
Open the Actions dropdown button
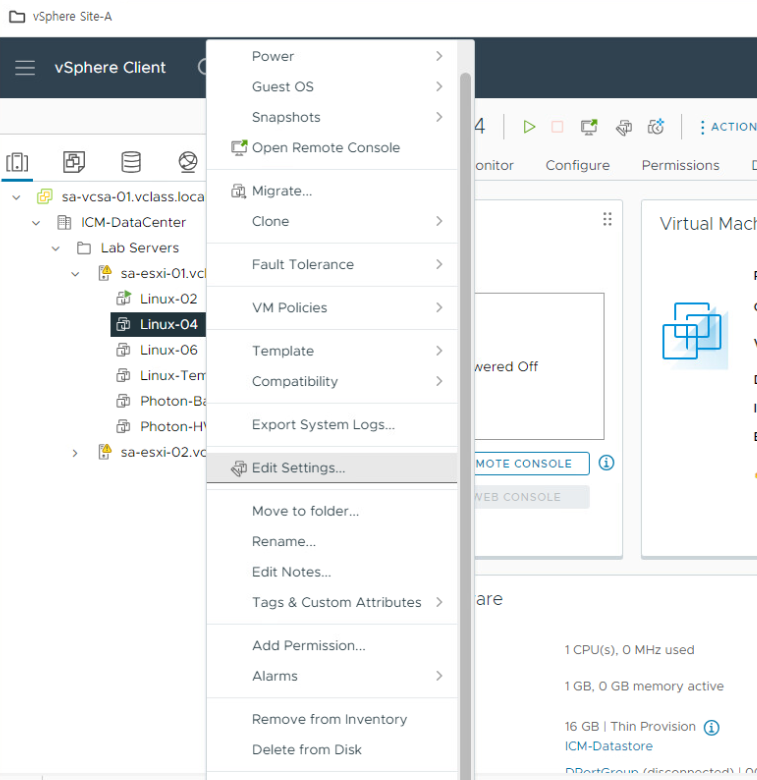727,127
